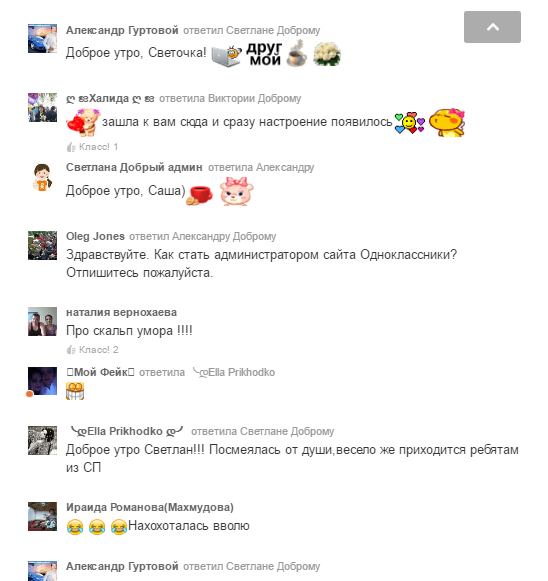548x581 pixels.
Task: Open the first Александр Гуртовой avatar at the top
Action: pyautogui.click(x=43, y=38)
